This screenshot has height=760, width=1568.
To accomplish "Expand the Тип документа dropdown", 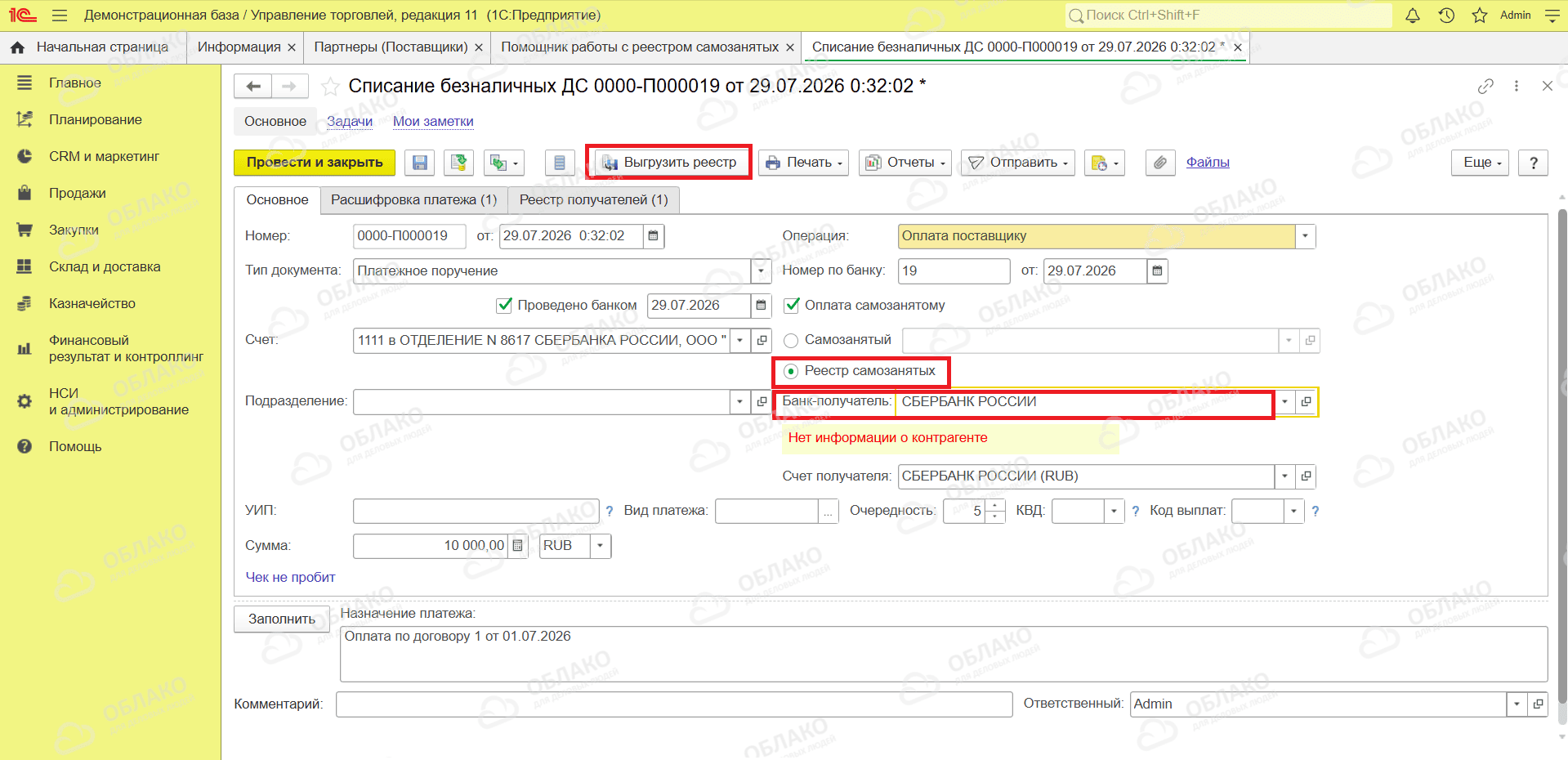I will [761, 270].
